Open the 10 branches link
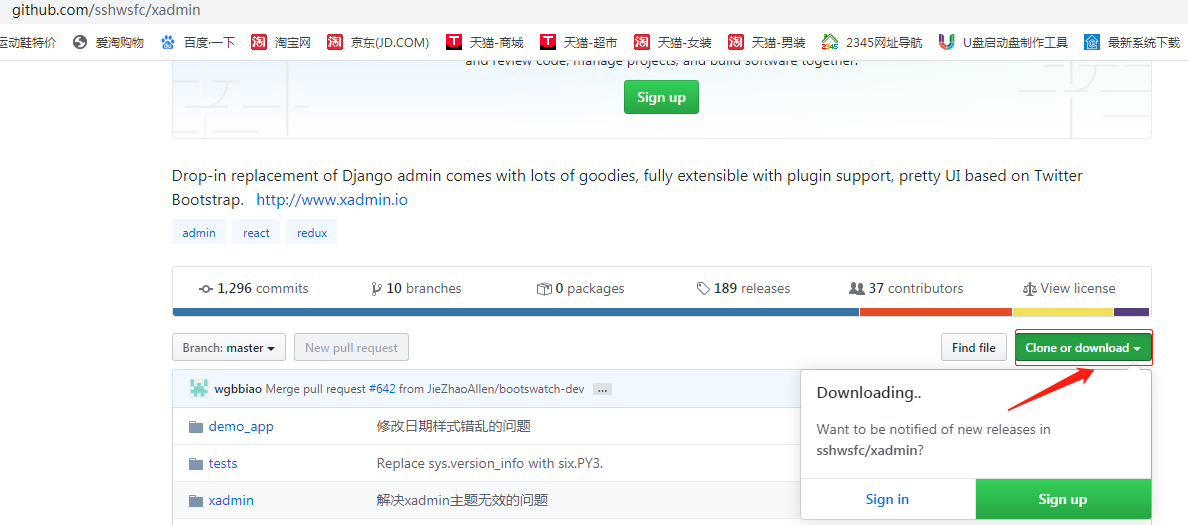This screenshot has width=1188, height=525. coord(416,289)
